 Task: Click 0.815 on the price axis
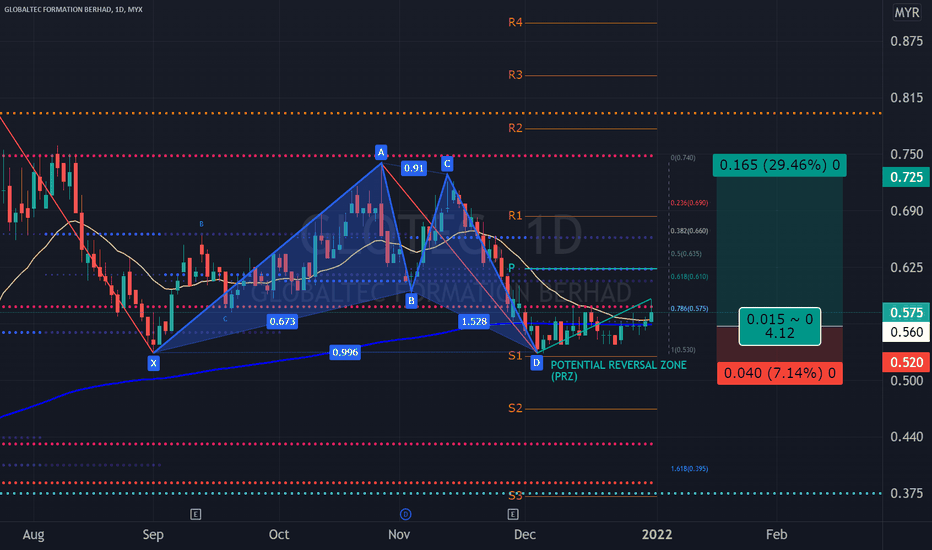906,98
